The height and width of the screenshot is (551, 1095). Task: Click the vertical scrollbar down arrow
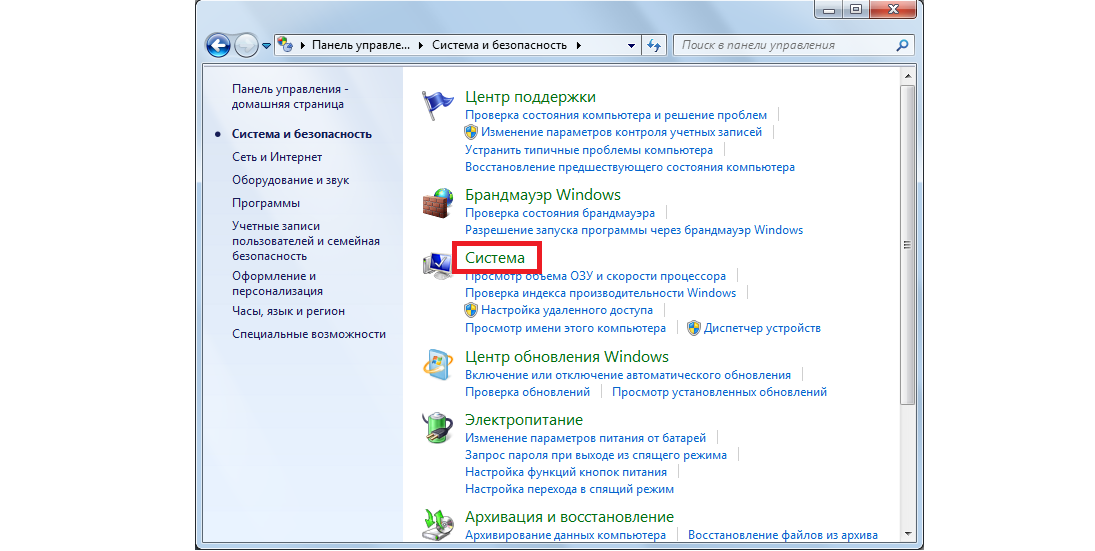(x=907, y=533)
